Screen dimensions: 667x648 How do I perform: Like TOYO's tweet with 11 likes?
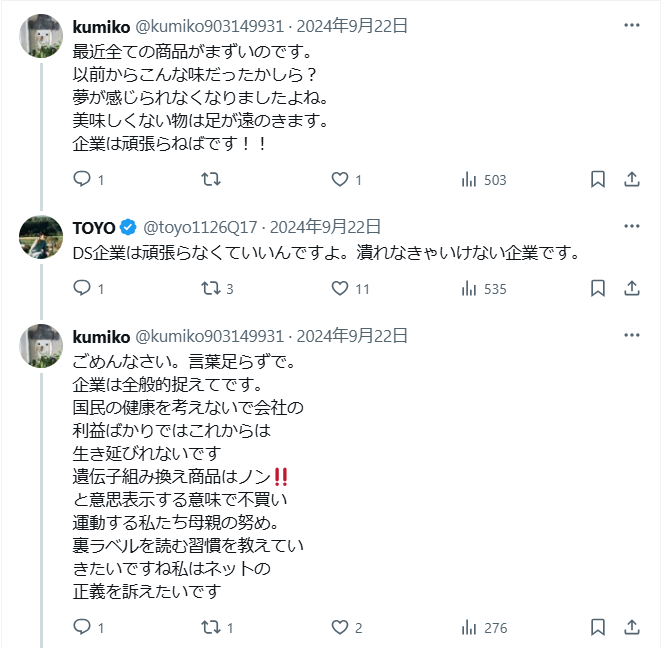[x=340, y=289]
